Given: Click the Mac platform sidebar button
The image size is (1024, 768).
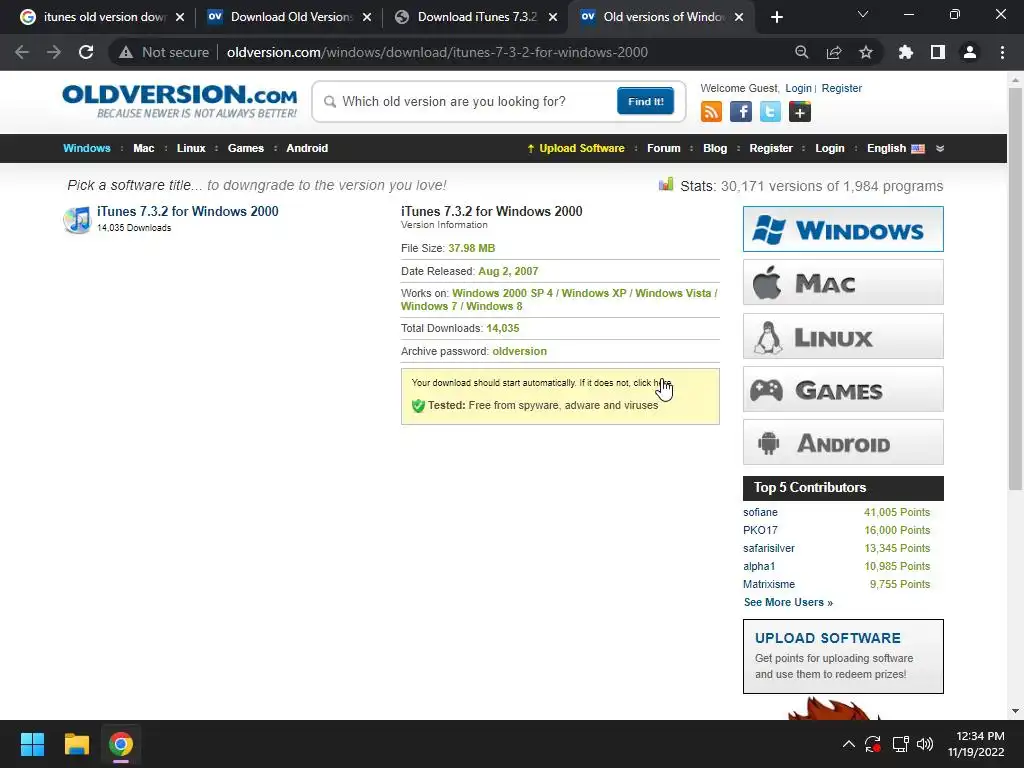Looking at the screenshot, I should [x=843, y=282].
